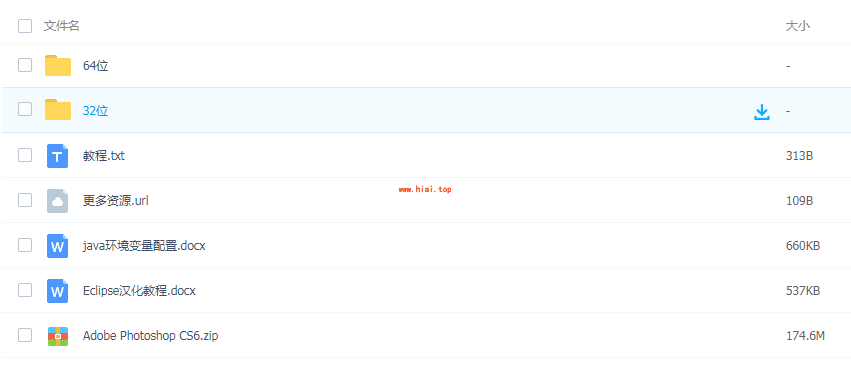
Task: Open the file name 更多资源.url
Action: click(116, 201)
